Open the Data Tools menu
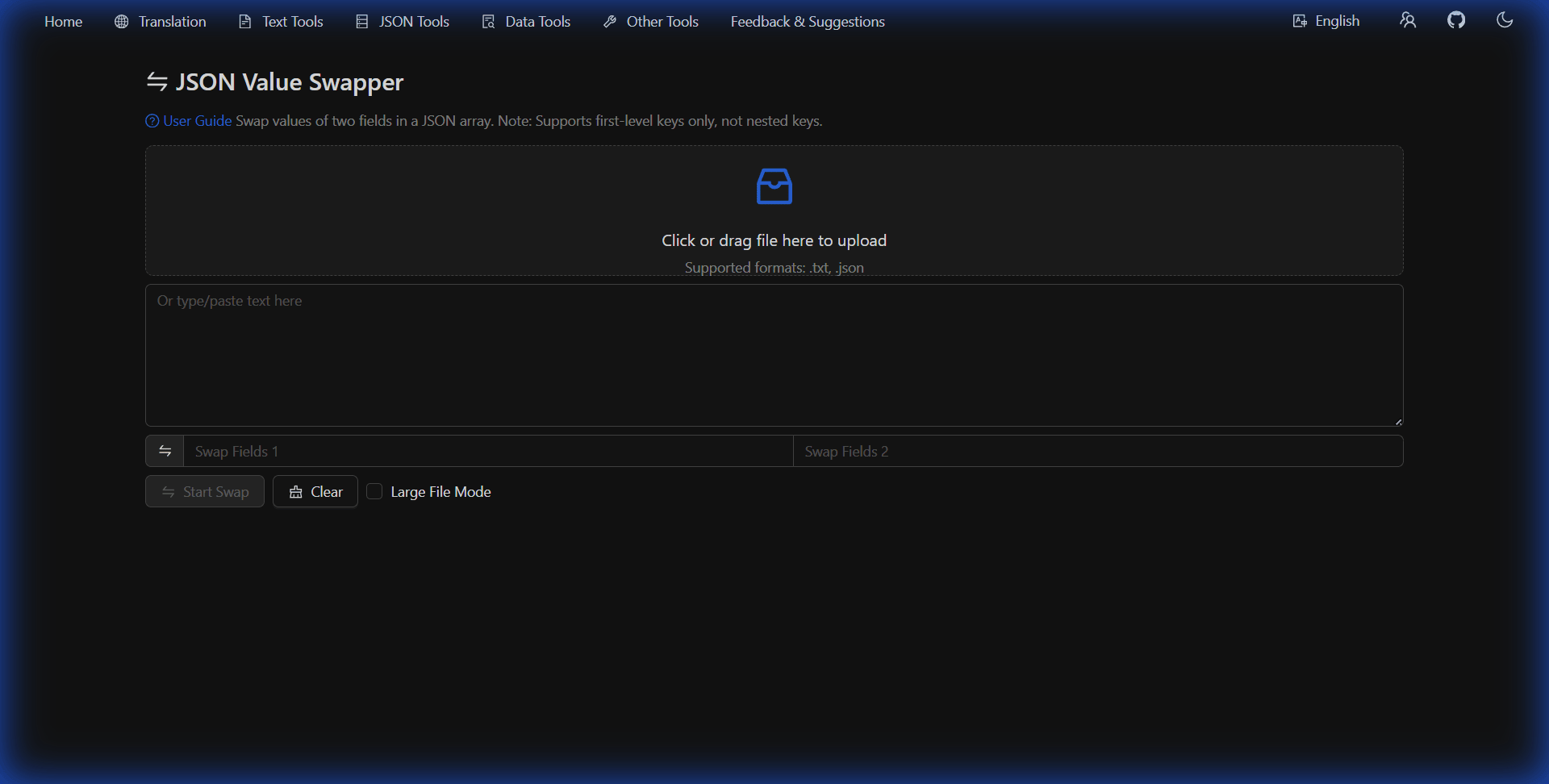Image resolution: width=1549 pixels, height=784 pixels. click(x=526, y=22)
